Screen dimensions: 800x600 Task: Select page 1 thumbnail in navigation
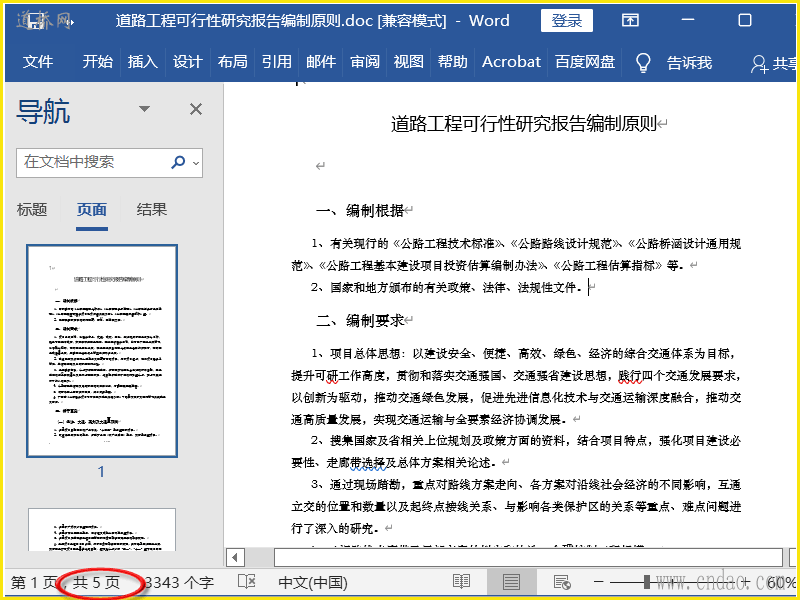pyautogui.click(x=101, y=349)
